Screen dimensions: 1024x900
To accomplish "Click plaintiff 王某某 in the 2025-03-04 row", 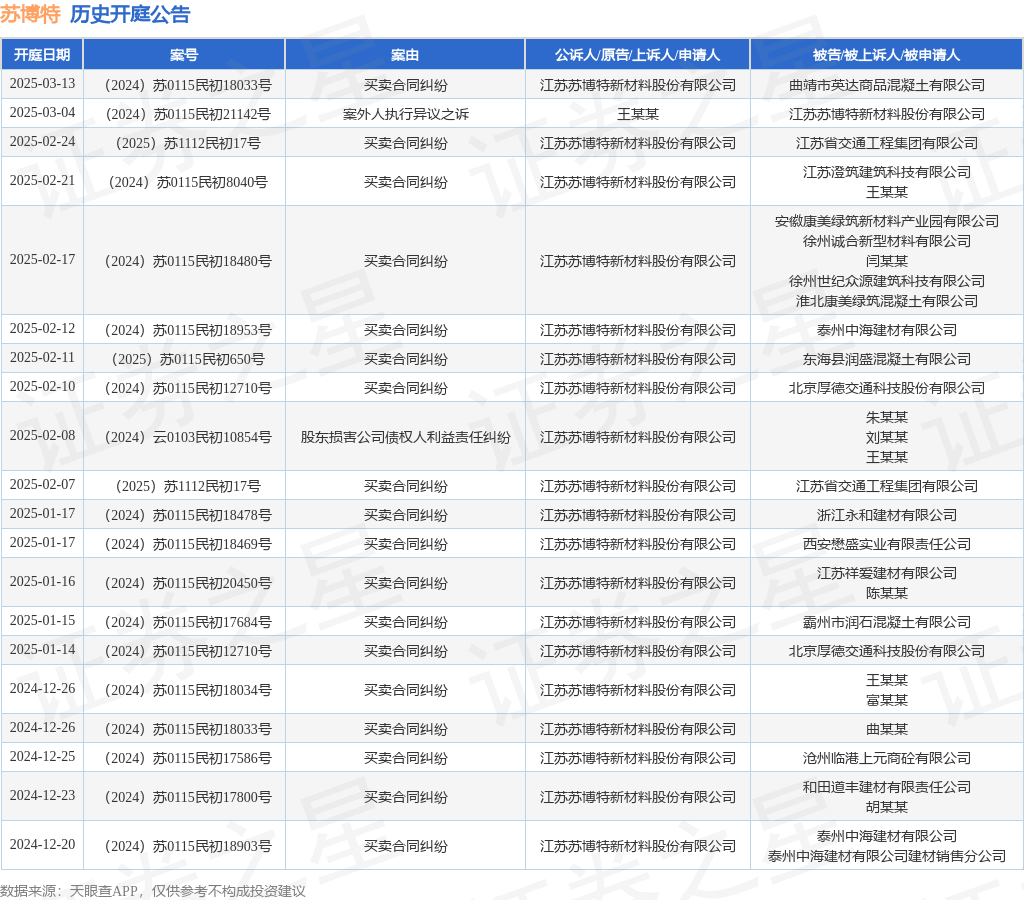I will click(638, 114).
